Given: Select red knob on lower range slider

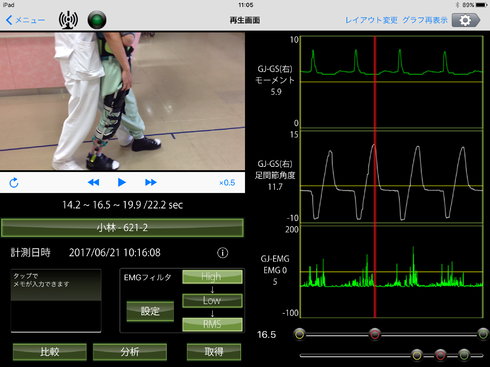Looking at the screenshot, I should coord(440,355).
